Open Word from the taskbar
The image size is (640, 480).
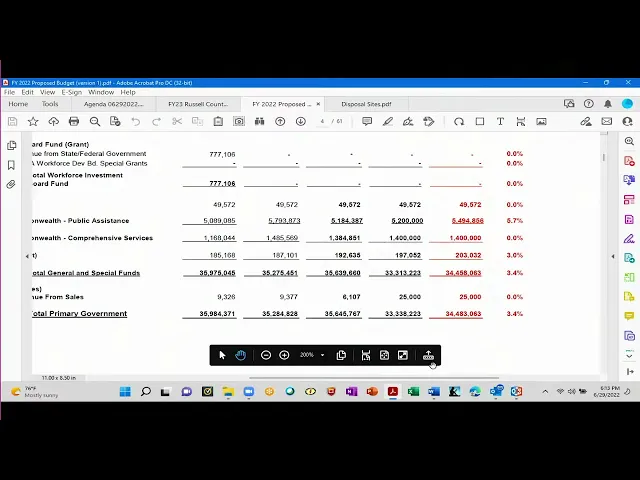point(434,391)
